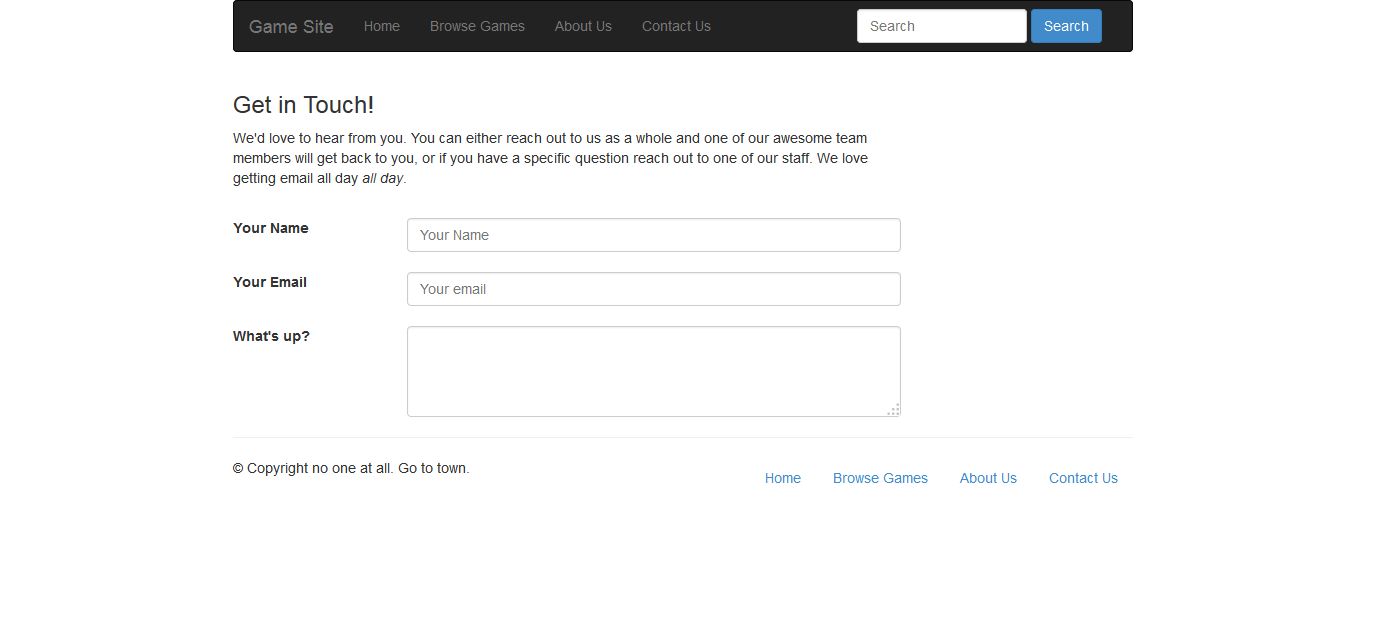This screenshot has width=1381, height=617.
Task: Open Home from the footer links
Action: click(783, 478)
